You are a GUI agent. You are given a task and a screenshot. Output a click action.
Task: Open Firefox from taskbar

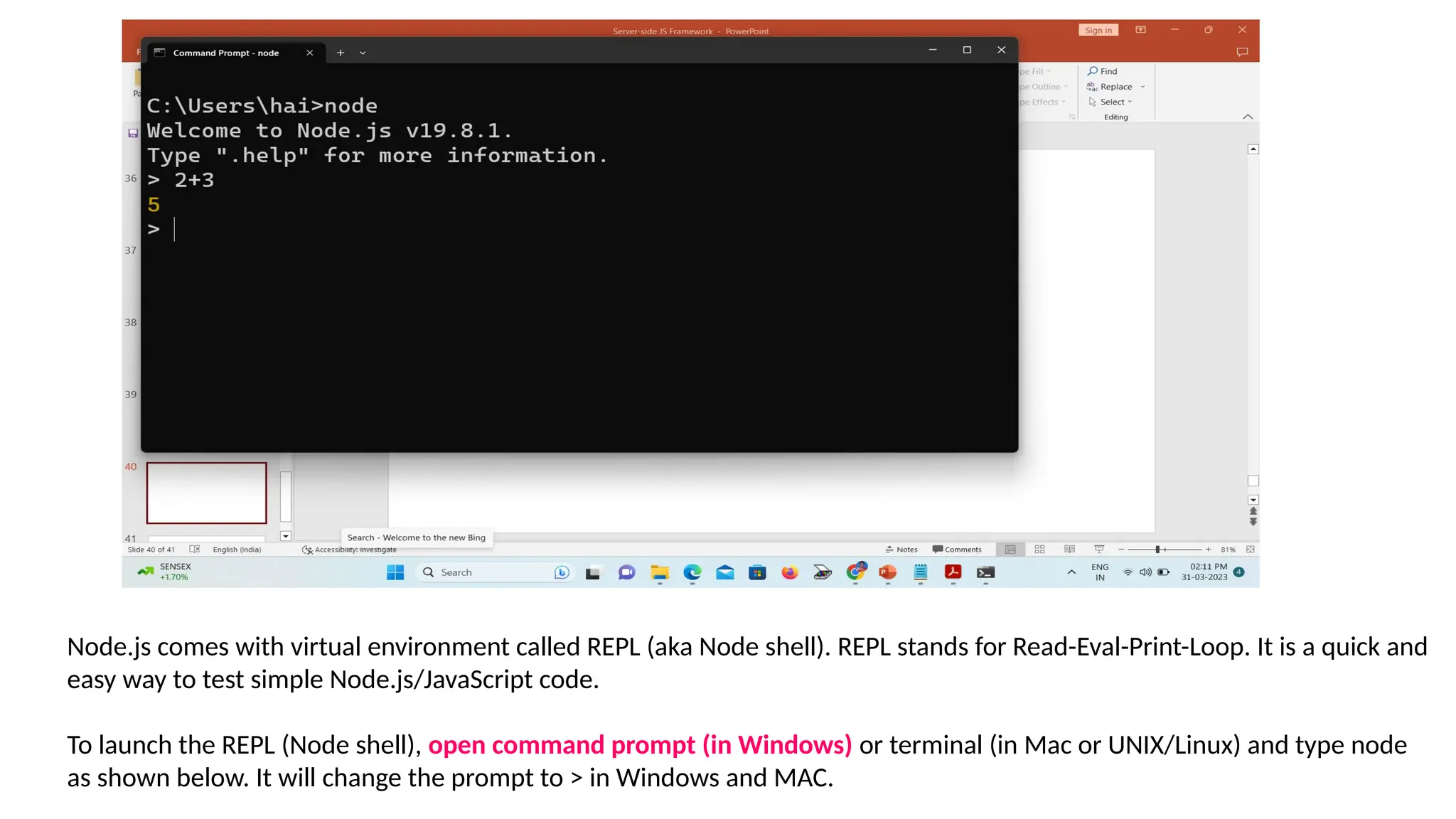click(790, 572)
